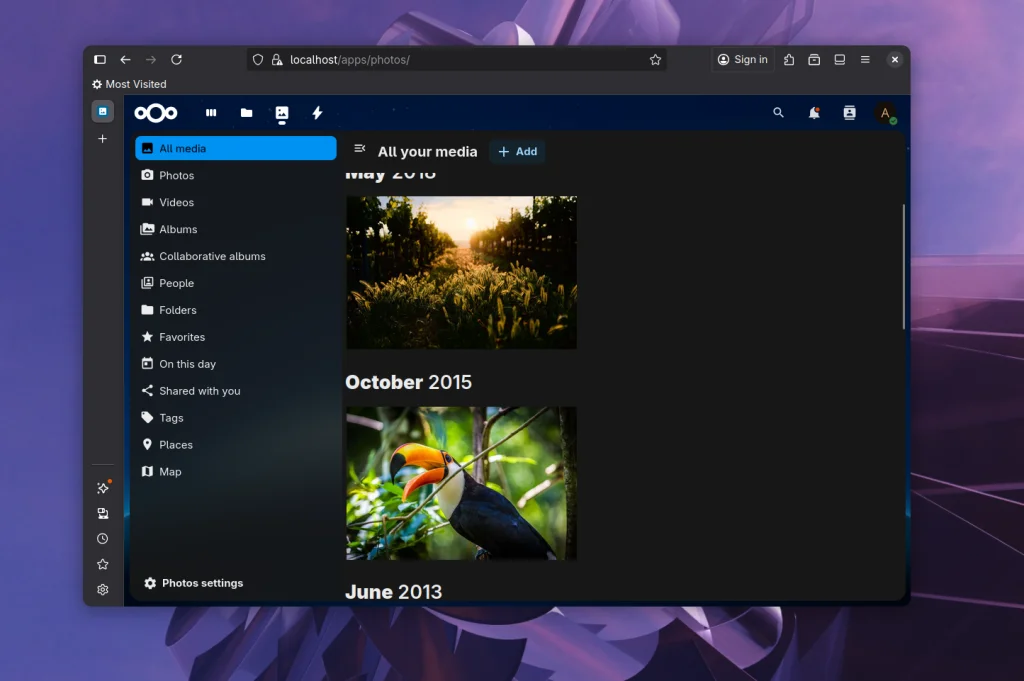Switch to the Albums section
Screen dimensions: 1024x681
176,229
